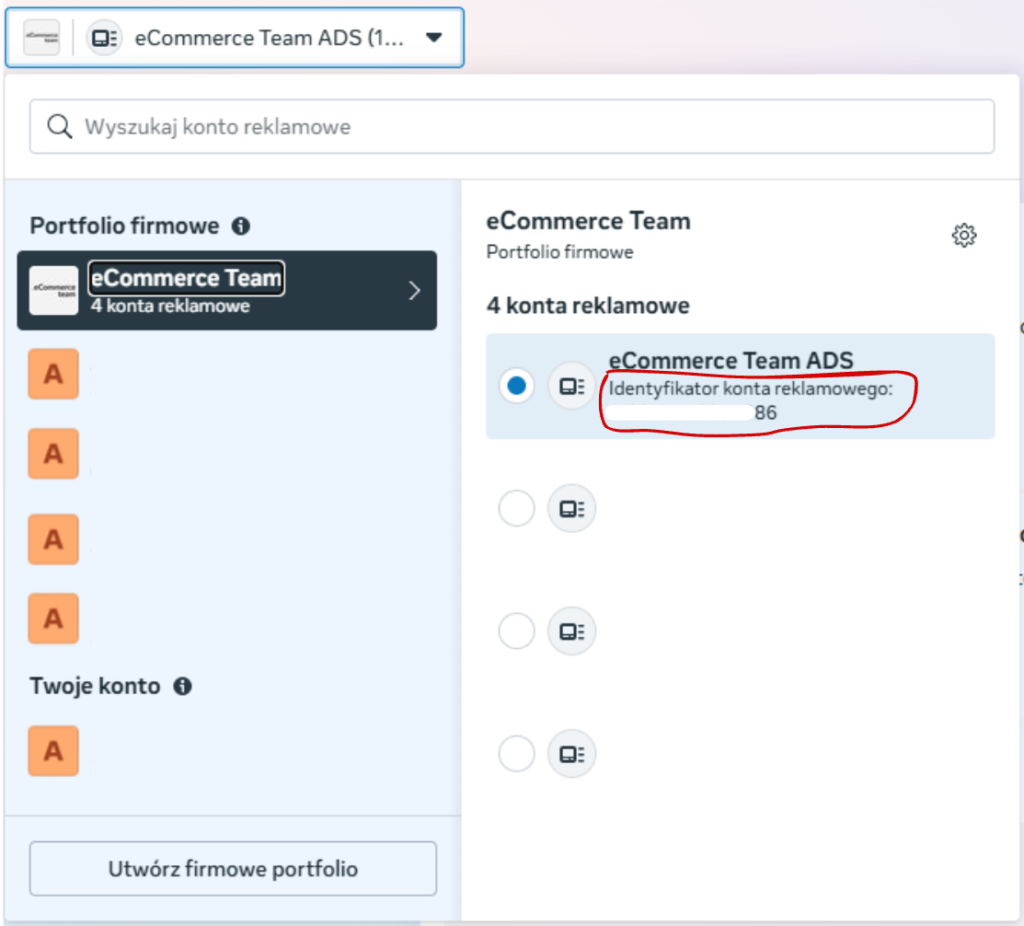This screenshot has width=1024, height=926.
Task: Click the info icon beside Portfolio firmowe
Action: coord(240,226)
